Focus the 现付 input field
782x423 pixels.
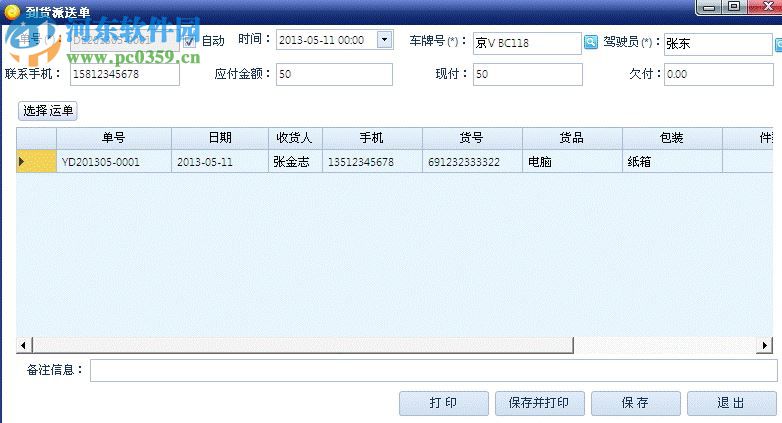coord(528,74)
